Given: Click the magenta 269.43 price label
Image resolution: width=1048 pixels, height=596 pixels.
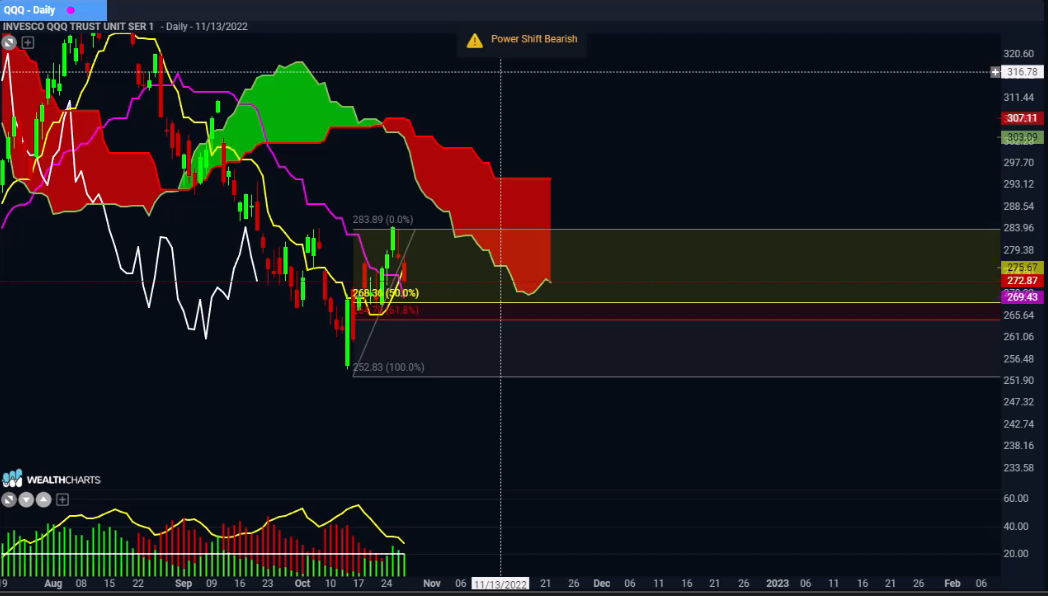Looking at the screenshot, I should [x=1022, y=297].
